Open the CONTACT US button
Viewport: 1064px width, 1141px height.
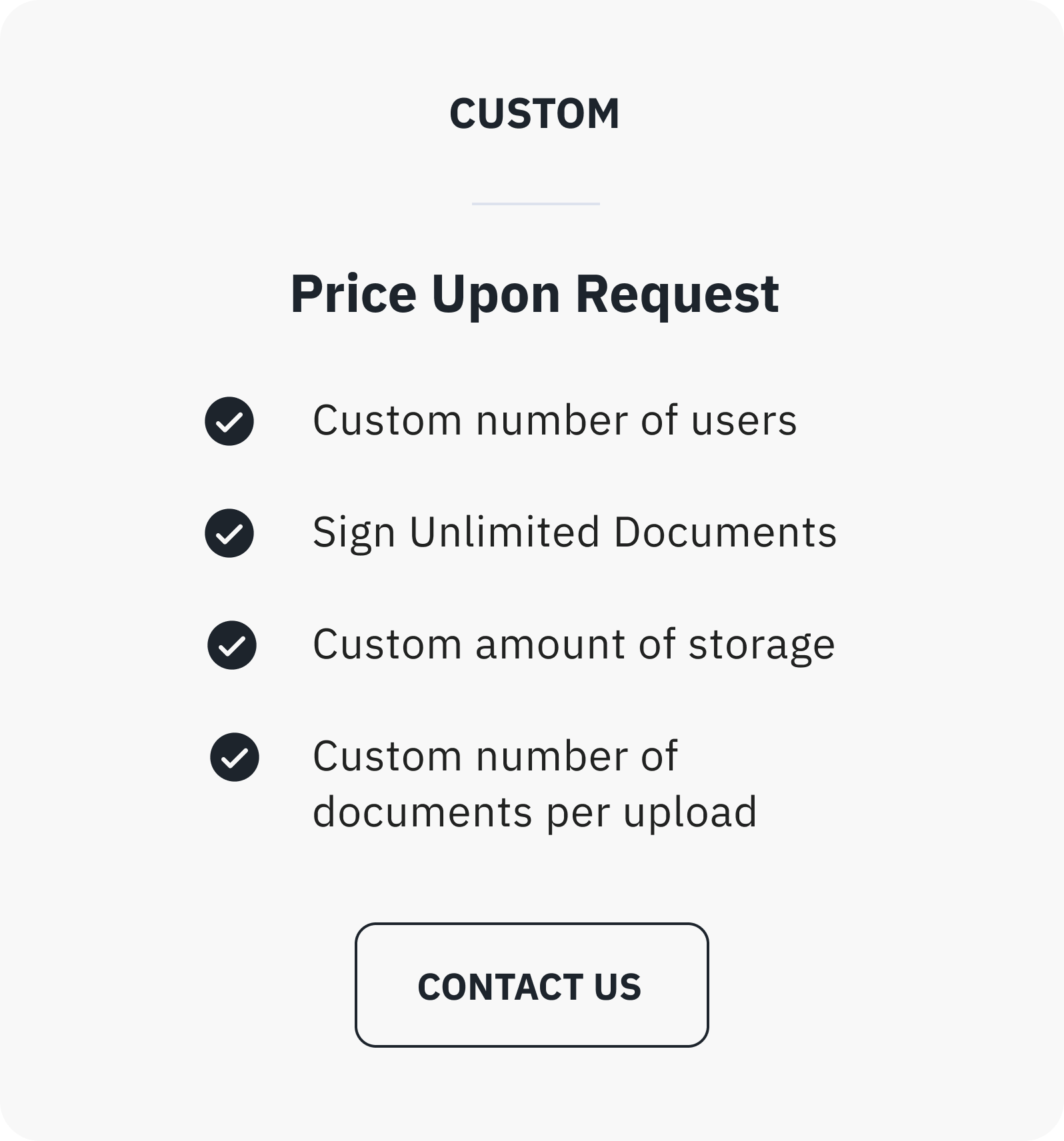(531, 985)
